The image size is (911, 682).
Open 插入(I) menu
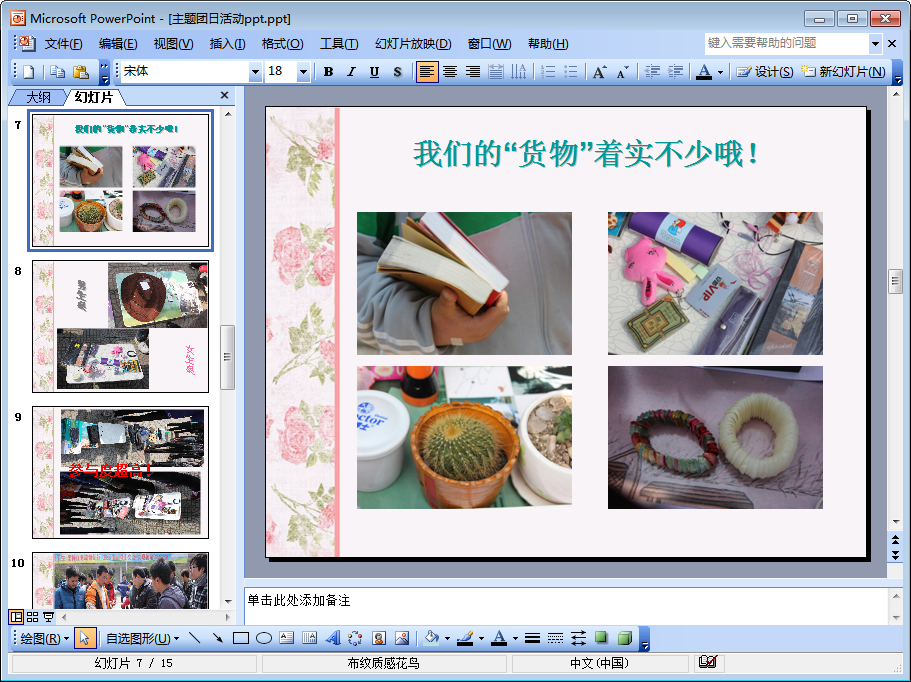[x=227, y=44]
